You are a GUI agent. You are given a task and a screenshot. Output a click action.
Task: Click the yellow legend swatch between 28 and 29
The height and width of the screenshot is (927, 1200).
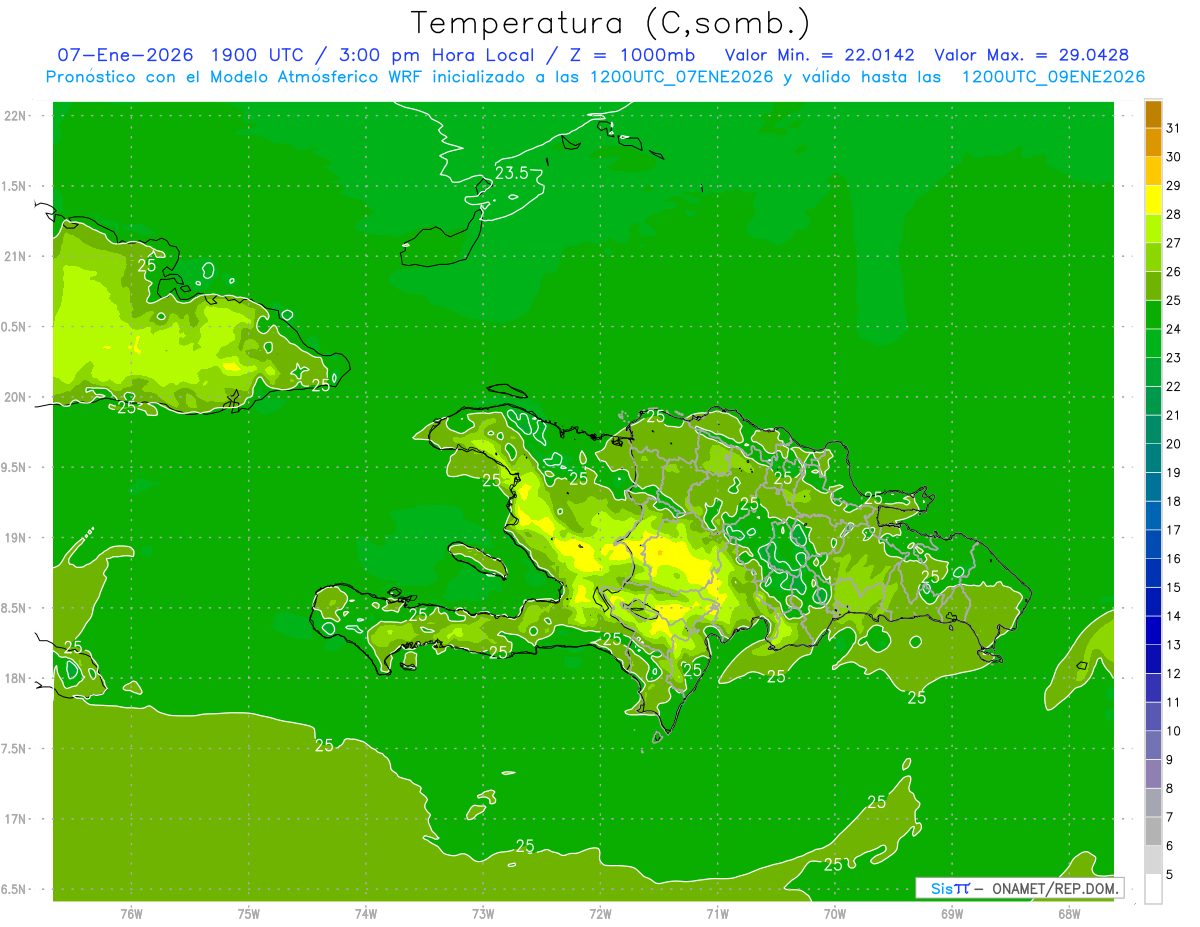[1153, 199]
